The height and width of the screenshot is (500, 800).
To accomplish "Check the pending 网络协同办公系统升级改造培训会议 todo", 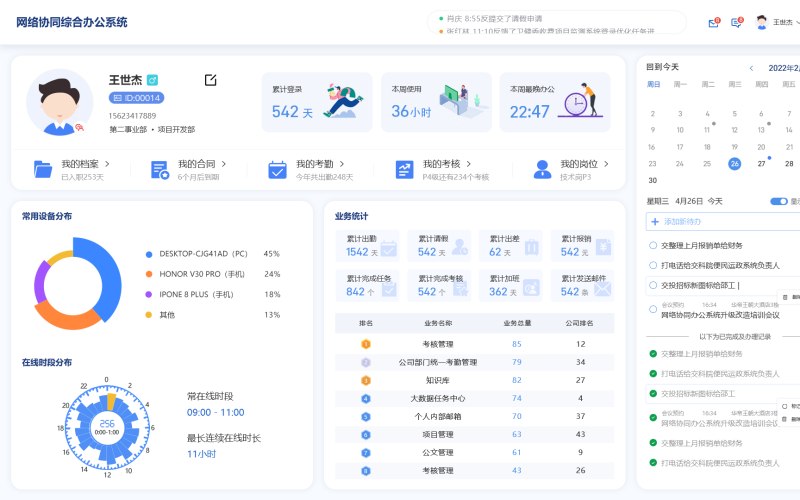I will tap(653, 309).
